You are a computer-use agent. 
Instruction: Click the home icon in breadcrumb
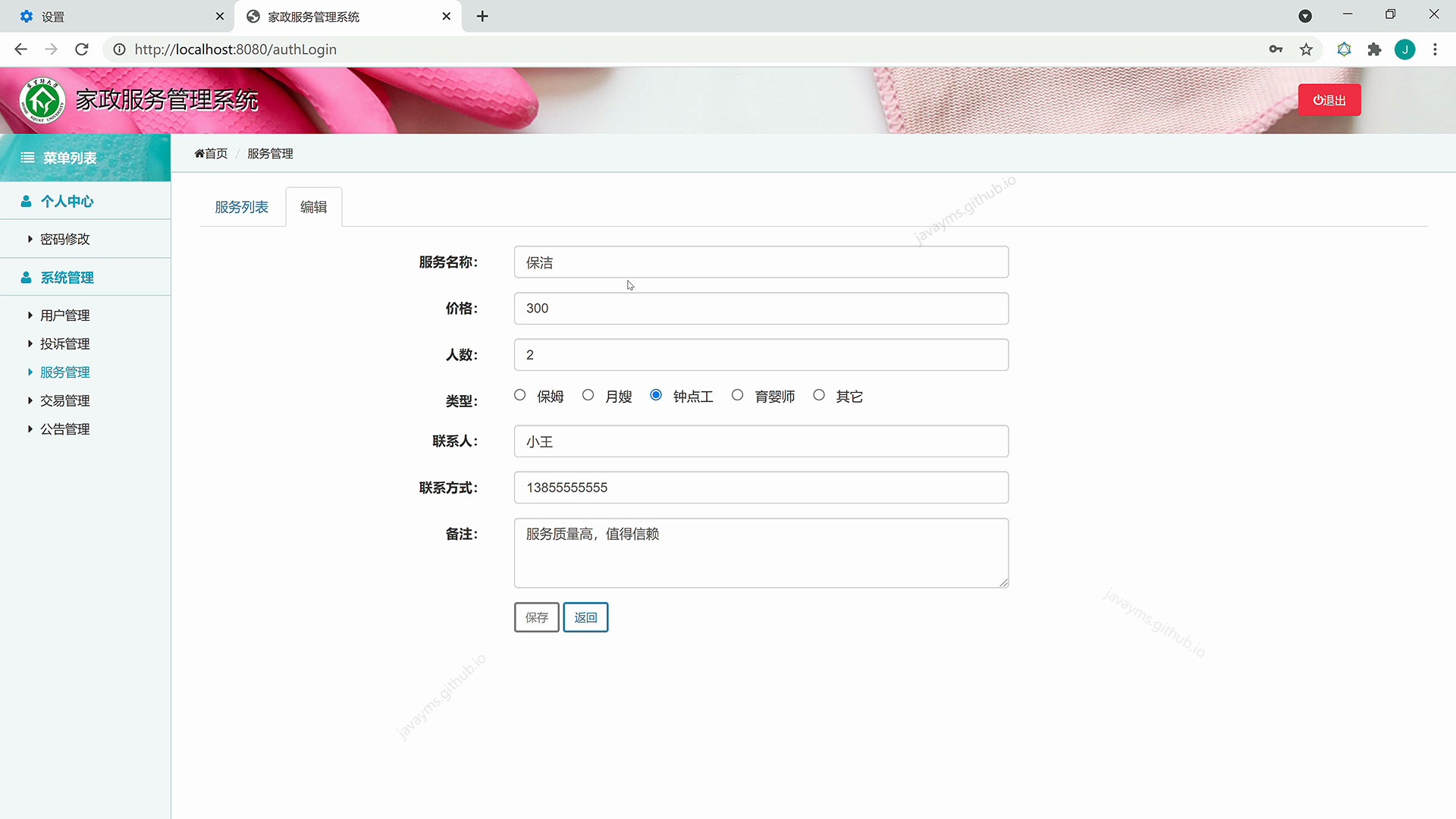199,154
